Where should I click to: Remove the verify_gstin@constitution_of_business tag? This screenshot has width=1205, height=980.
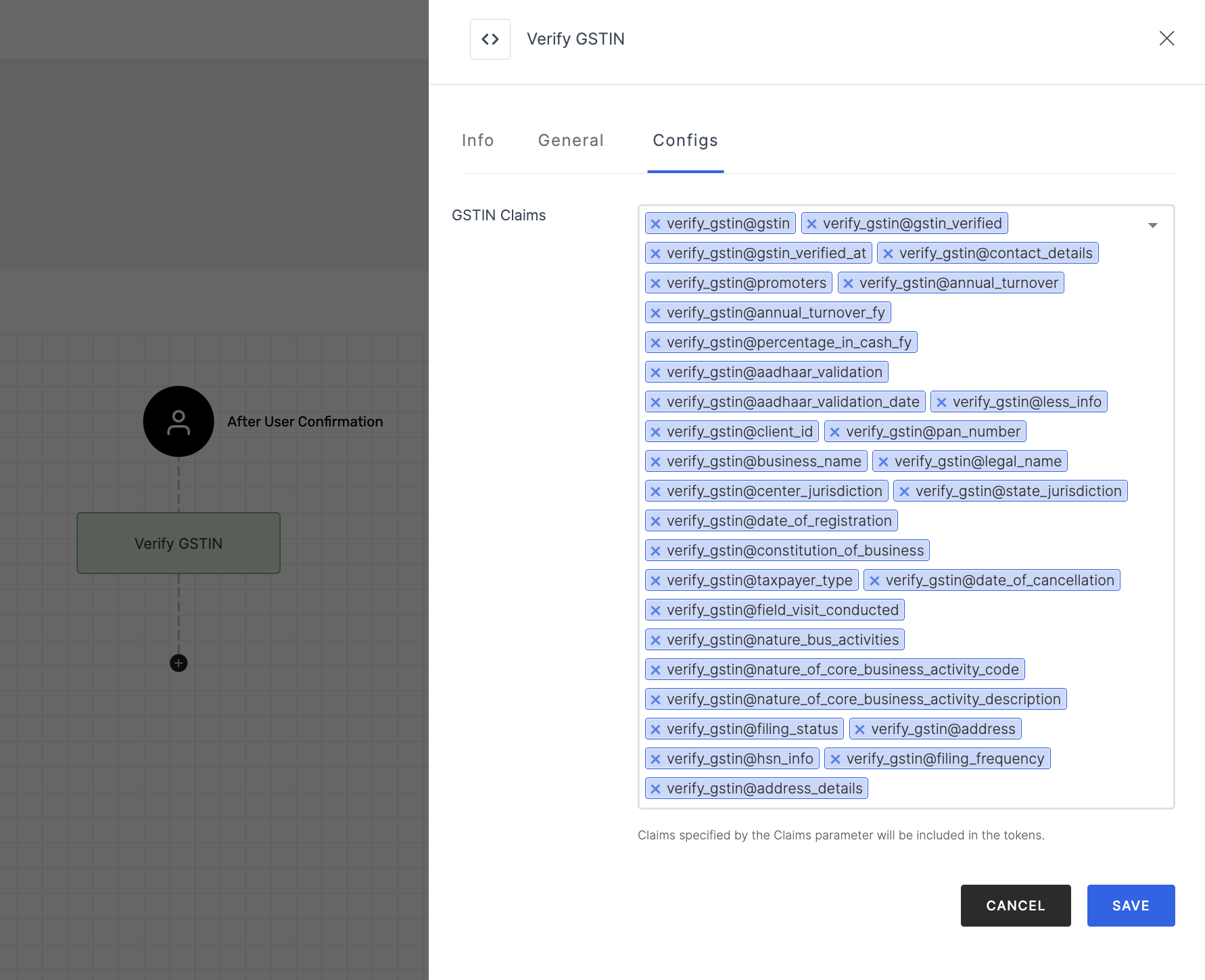[655, 551]
